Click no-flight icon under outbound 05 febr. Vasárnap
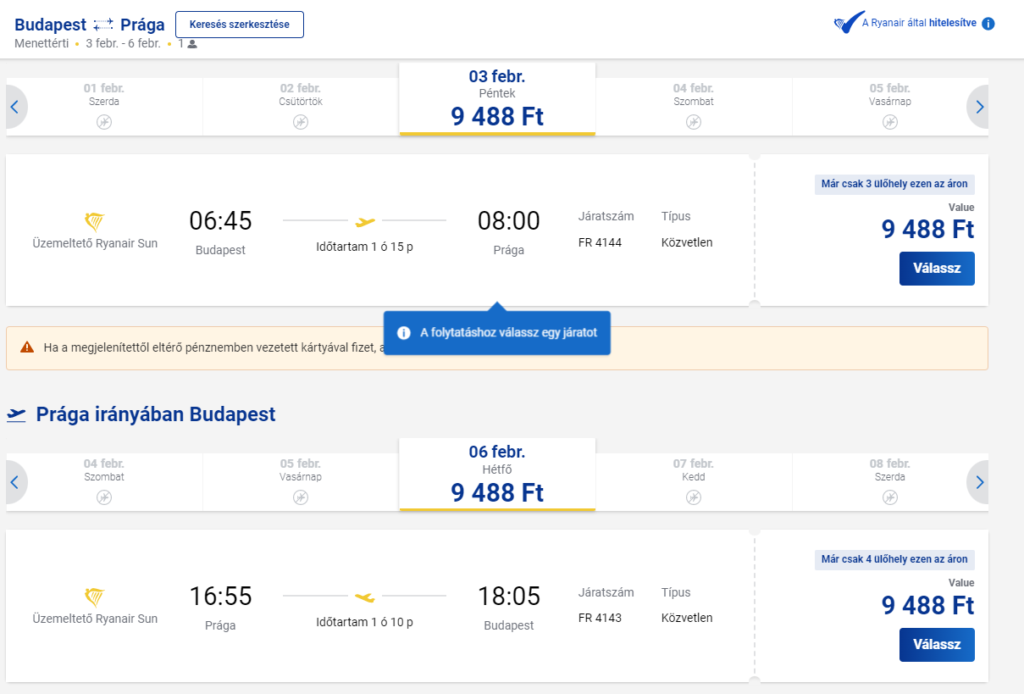 (x=889, y=121)
